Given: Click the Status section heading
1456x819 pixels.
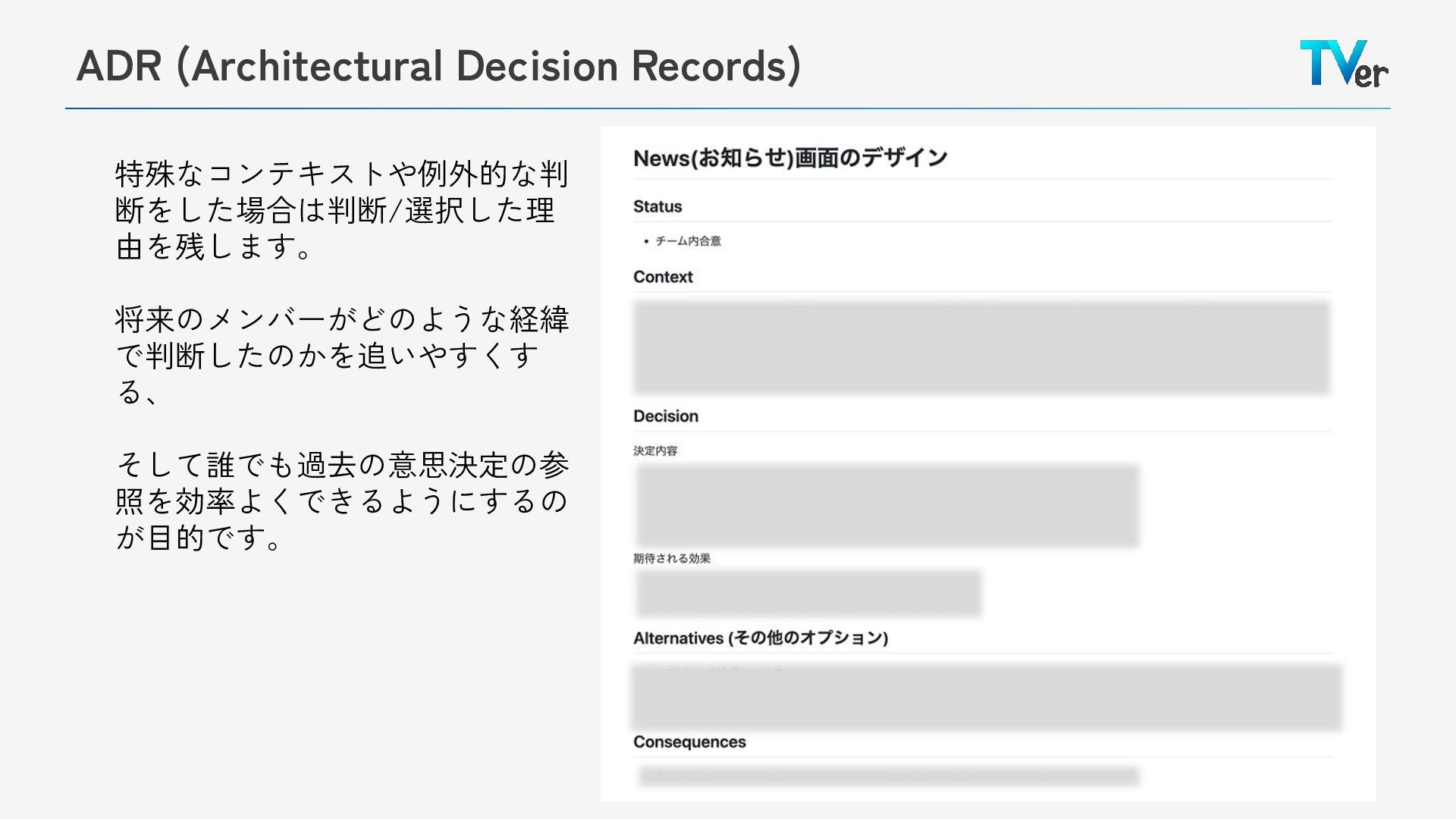Looking at the screenshot, I should pos(657,206).
